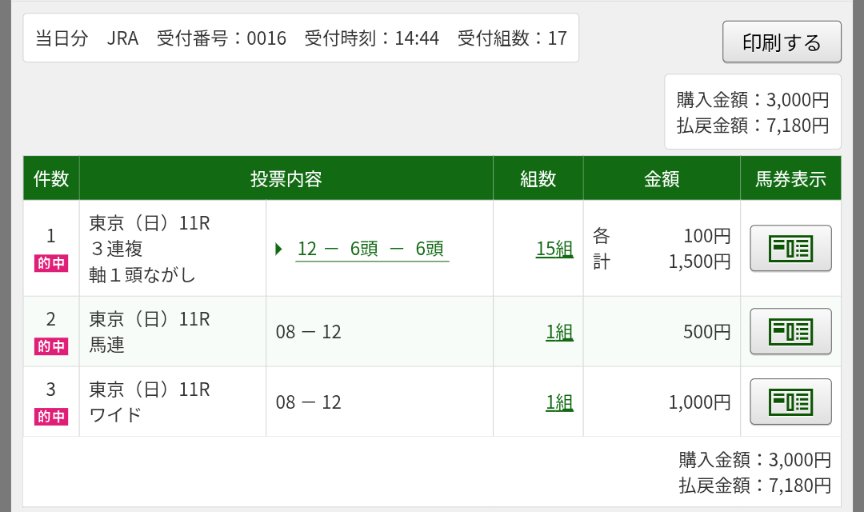Show betting ticket for 馬連 row
Viewport: 864px width, 512px height.
[x=790, y=331]
